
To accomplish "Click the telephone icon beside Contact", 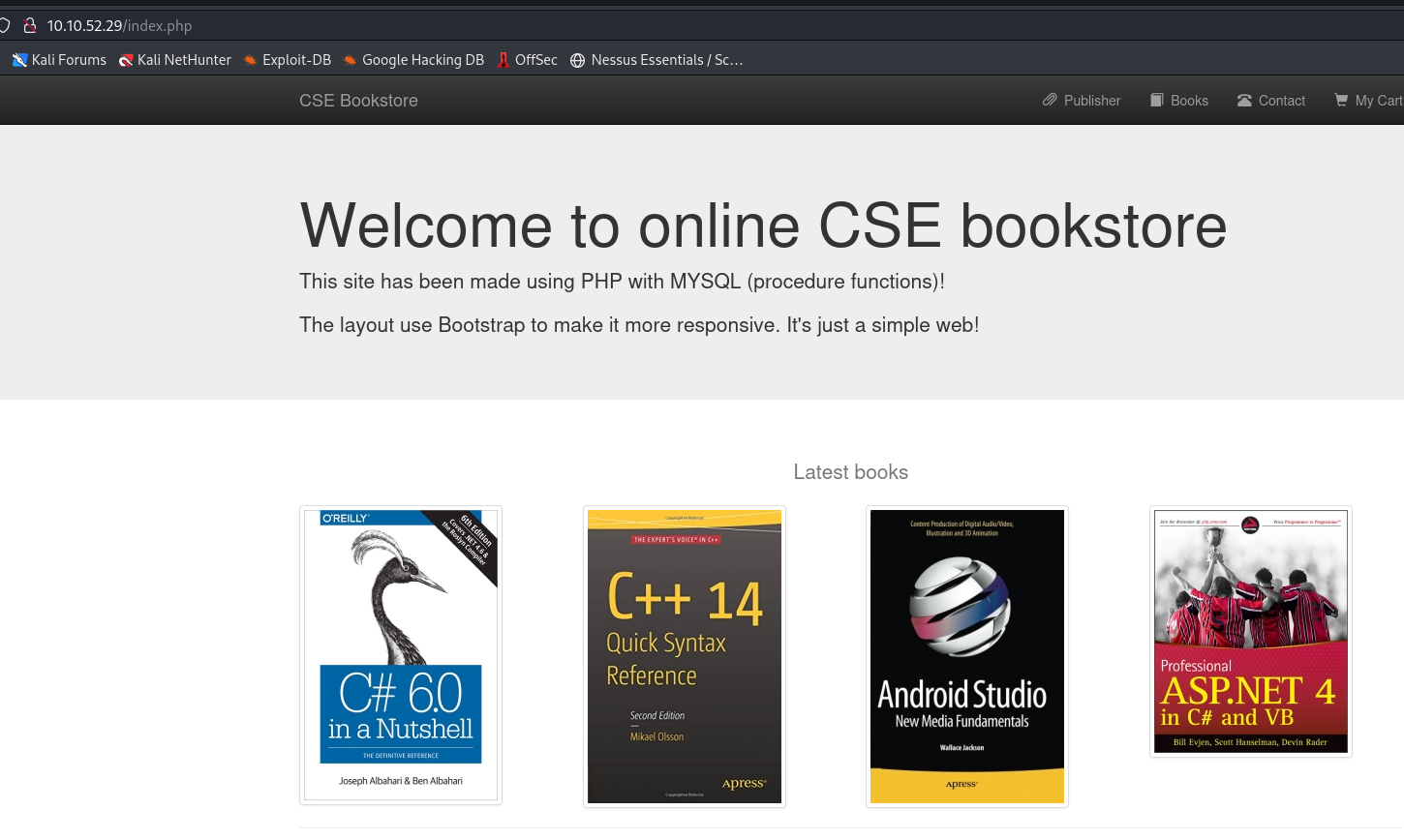I will (1244, 100).
